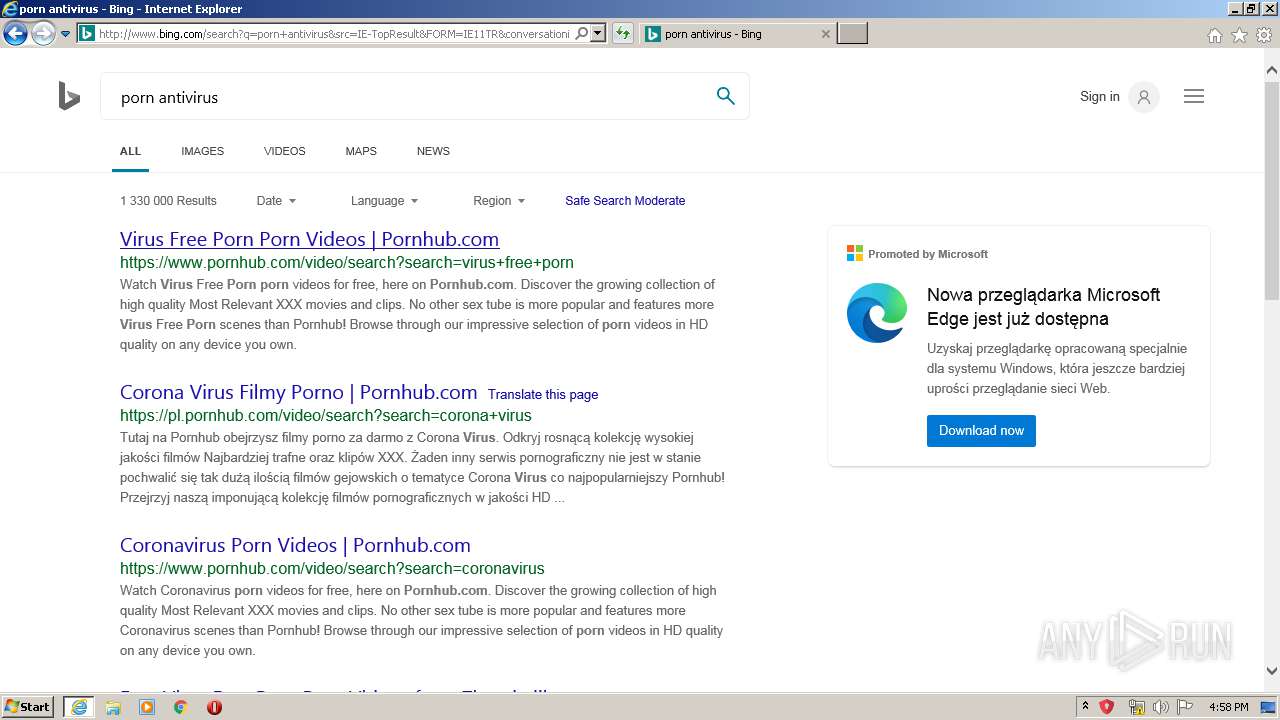Click the Download now button
The height and width of the screenshot is (720, 1280).
click(x=981, y=430)
